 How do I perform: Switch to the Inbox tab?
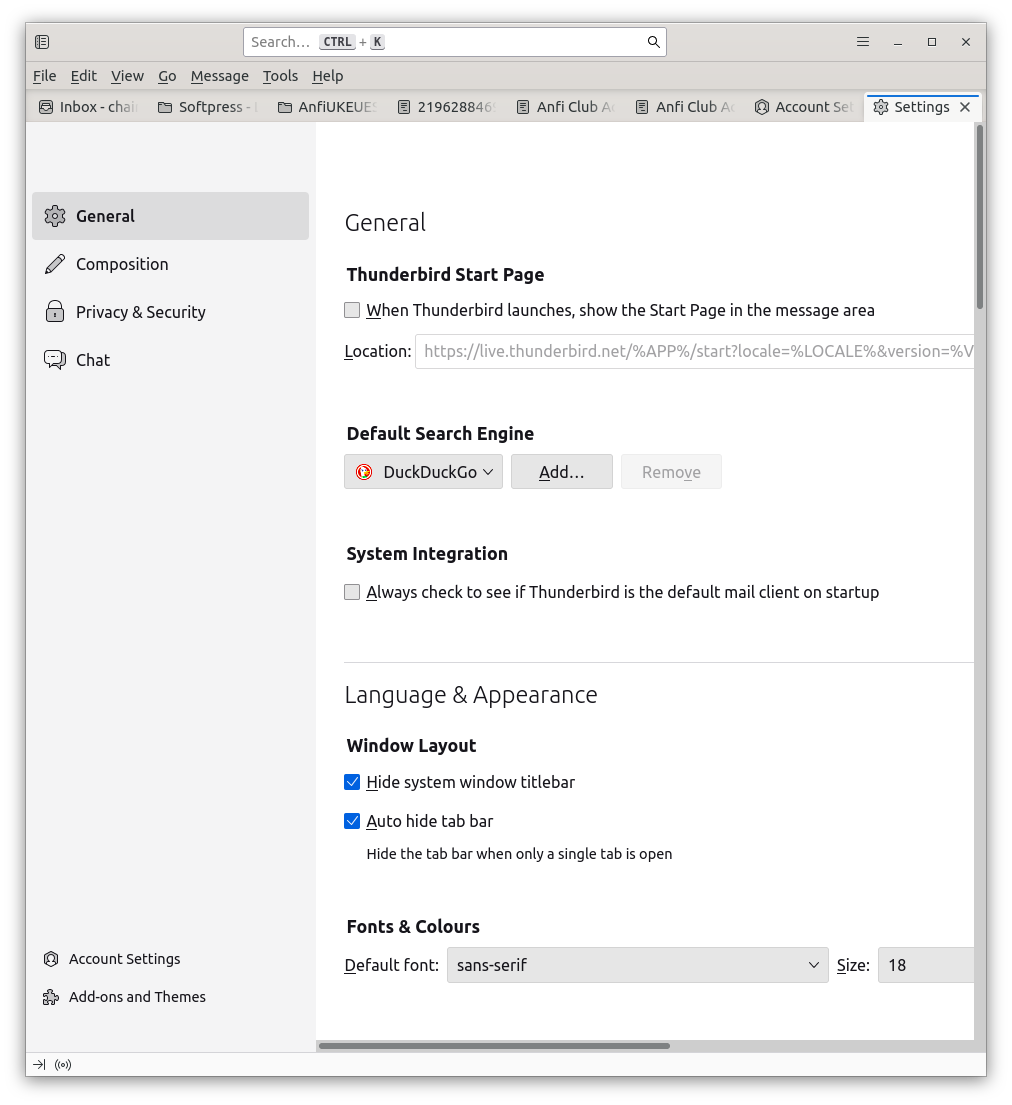[x=88, y=107]
